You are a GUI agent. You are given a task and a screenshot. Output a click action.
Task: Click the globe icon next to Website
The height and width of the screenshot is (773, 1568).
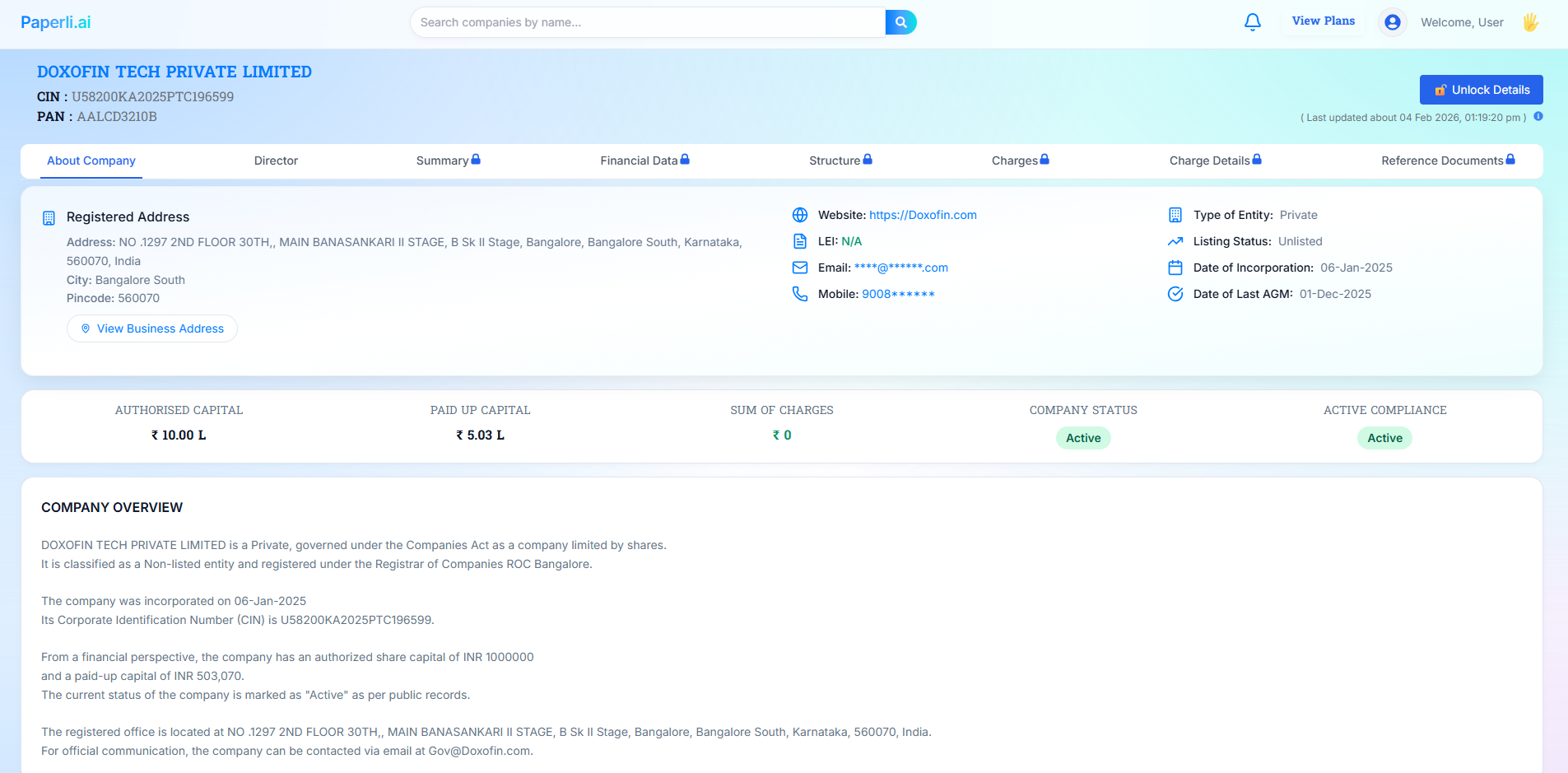tap(800, 215)
